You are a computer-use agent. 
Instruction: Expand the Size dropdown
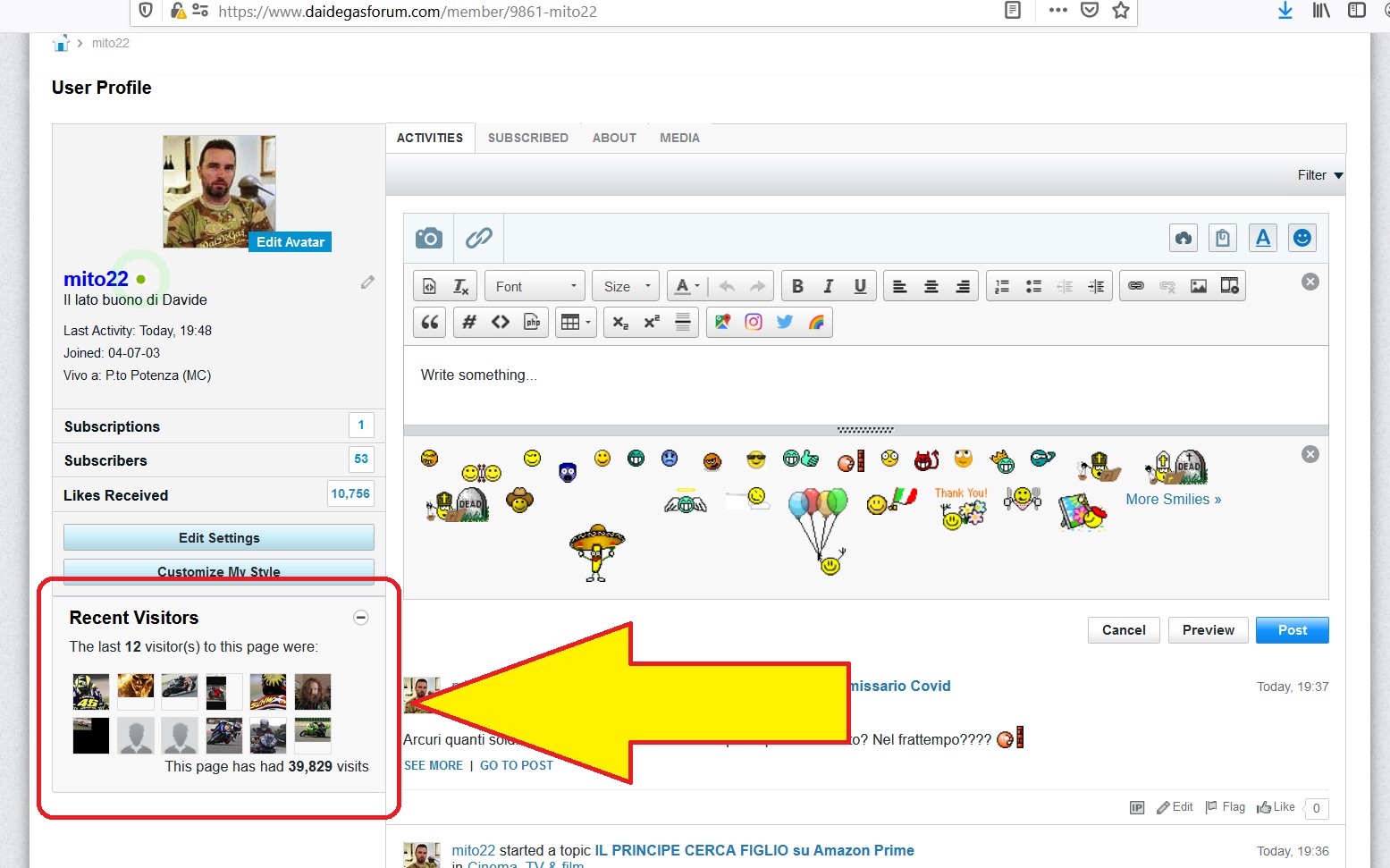(626, 286)
